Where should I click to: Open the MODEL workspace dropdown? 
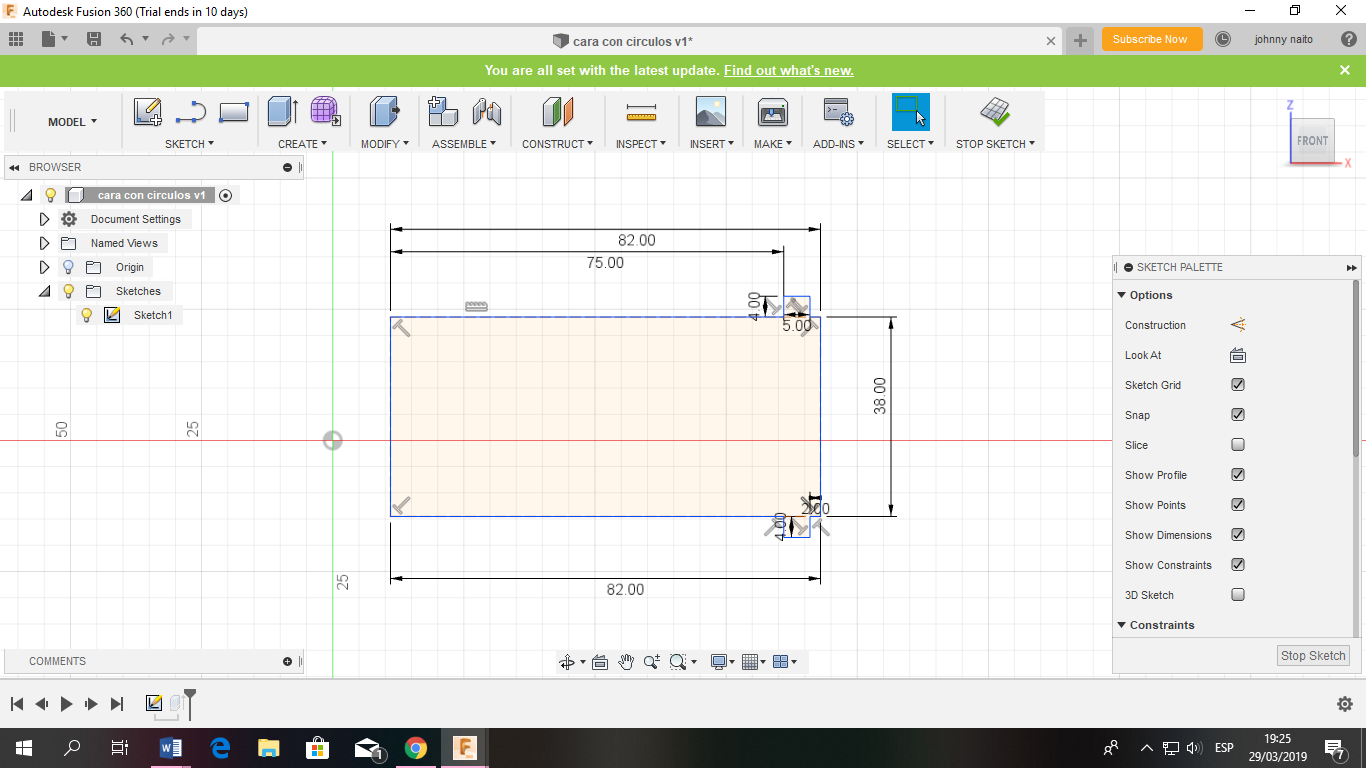(x=73, y=122)
